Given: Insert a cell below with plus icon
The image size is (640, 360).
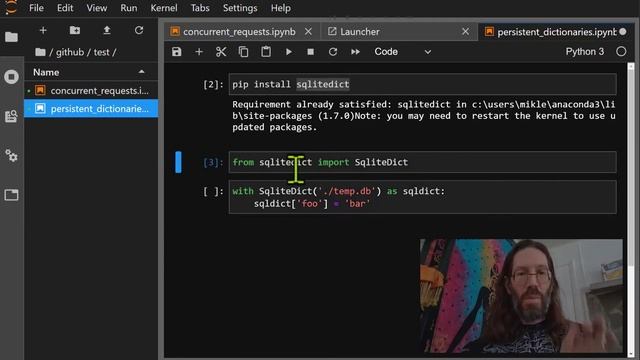Looking at the screenshot, I should 199,52.
